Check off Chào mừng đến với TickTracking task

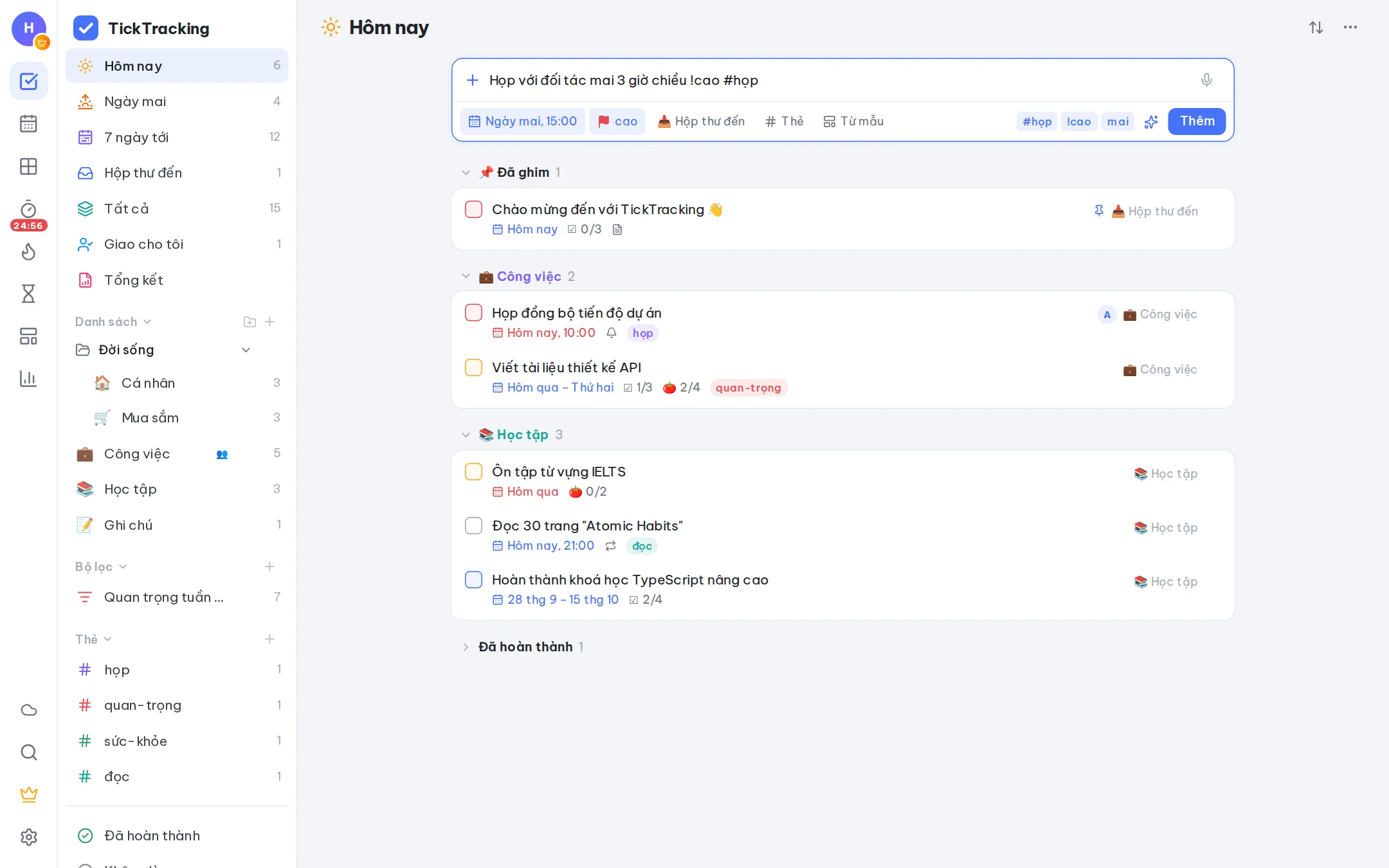pos(473,210)
